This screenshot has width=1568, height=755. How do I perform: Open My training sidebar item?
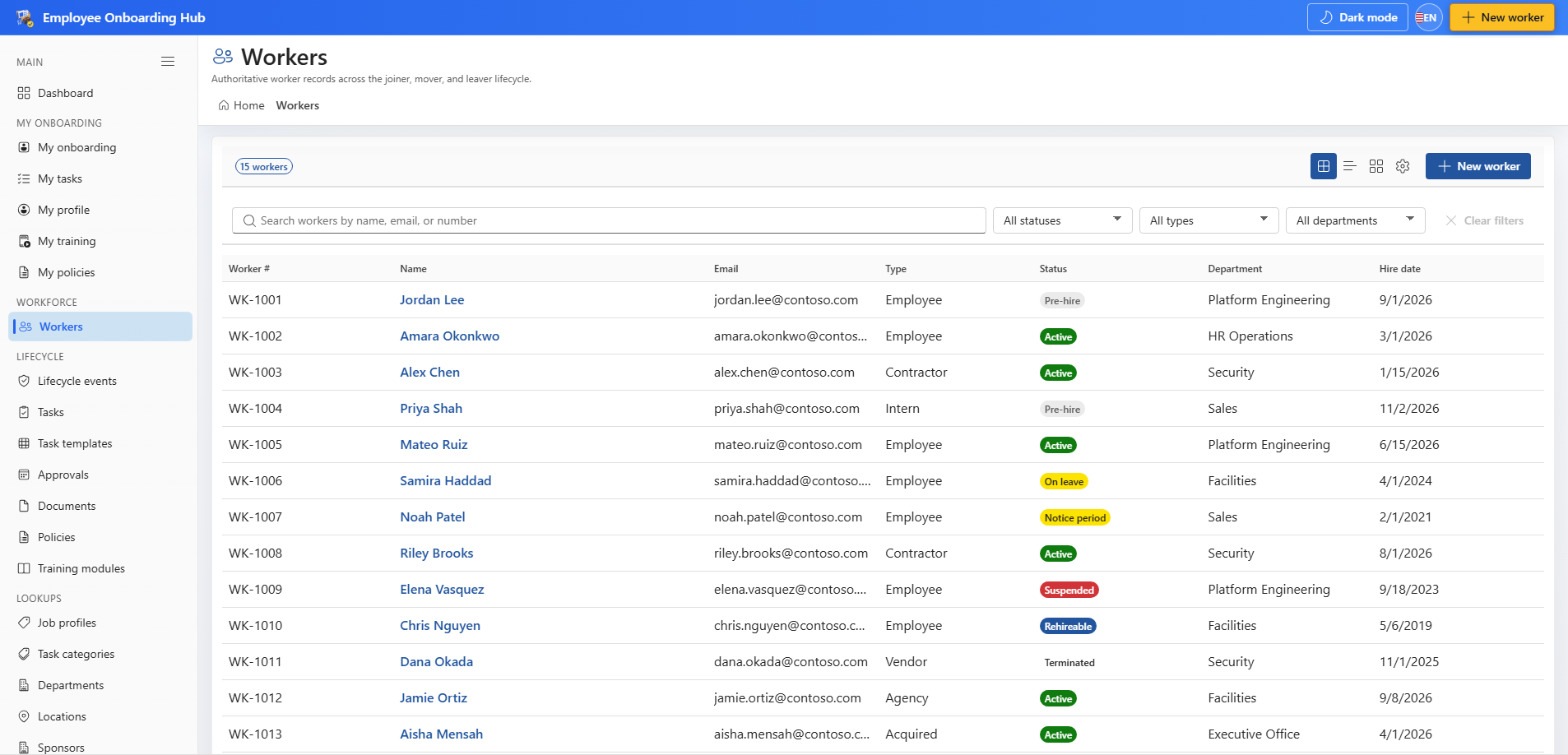point(100,241)
